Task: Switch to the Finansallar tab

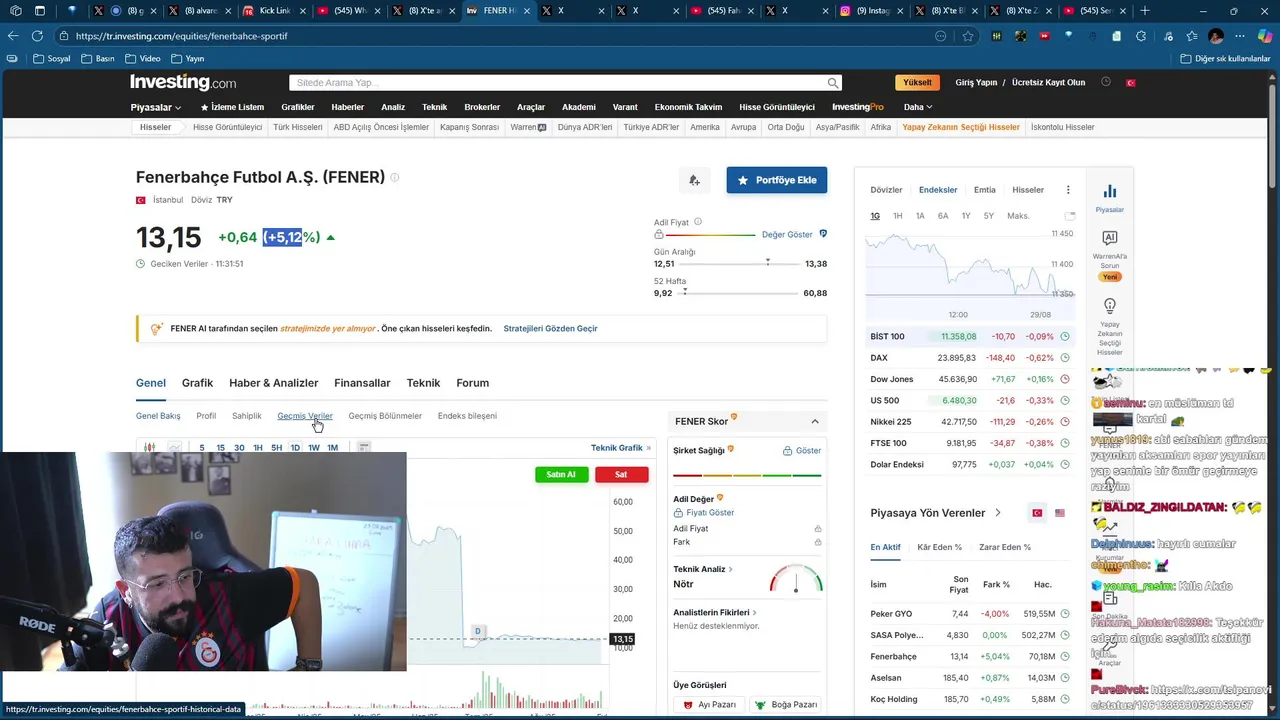Action: tap(362, 383)
